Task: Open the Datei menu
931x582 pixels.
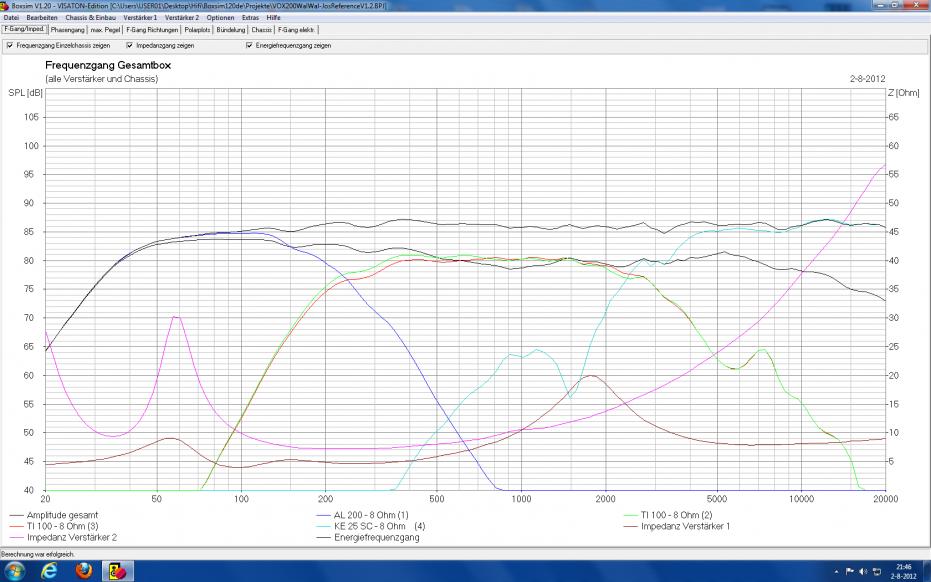Action: (11, 18)
